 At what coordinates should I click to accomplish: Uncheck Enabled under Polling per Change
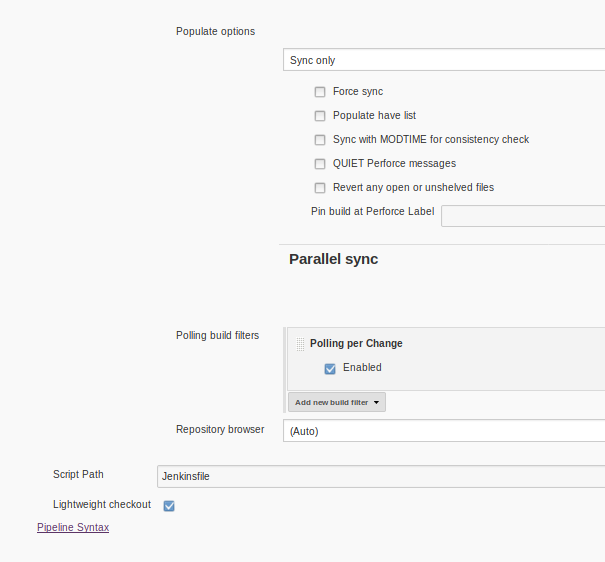(x=330, y=368)
